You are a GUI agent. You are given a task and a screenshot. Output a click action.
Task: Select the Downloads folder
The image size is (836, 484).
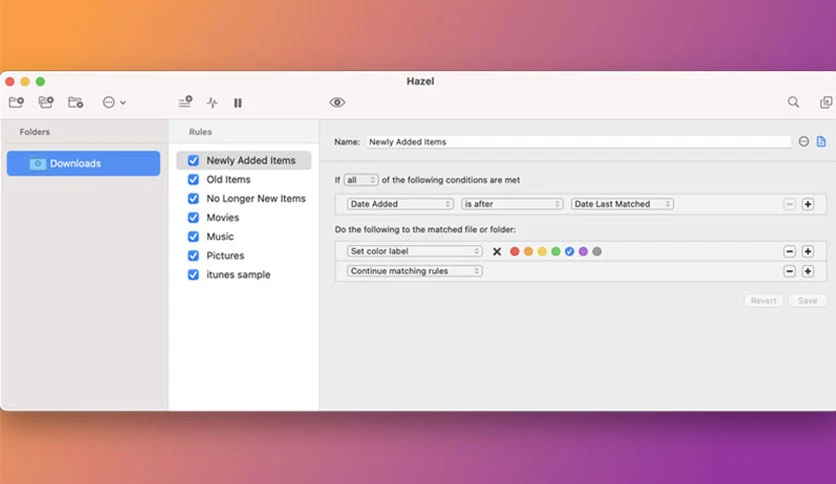[83, 163]
